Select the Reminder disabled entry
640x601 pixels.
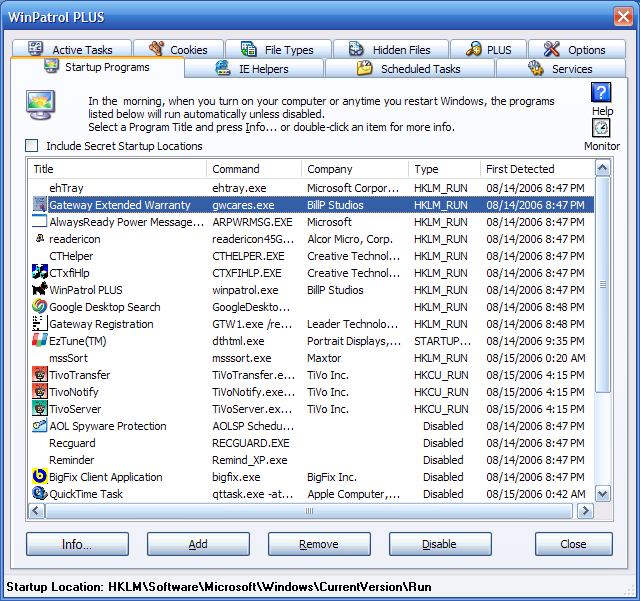click(311, 460)
